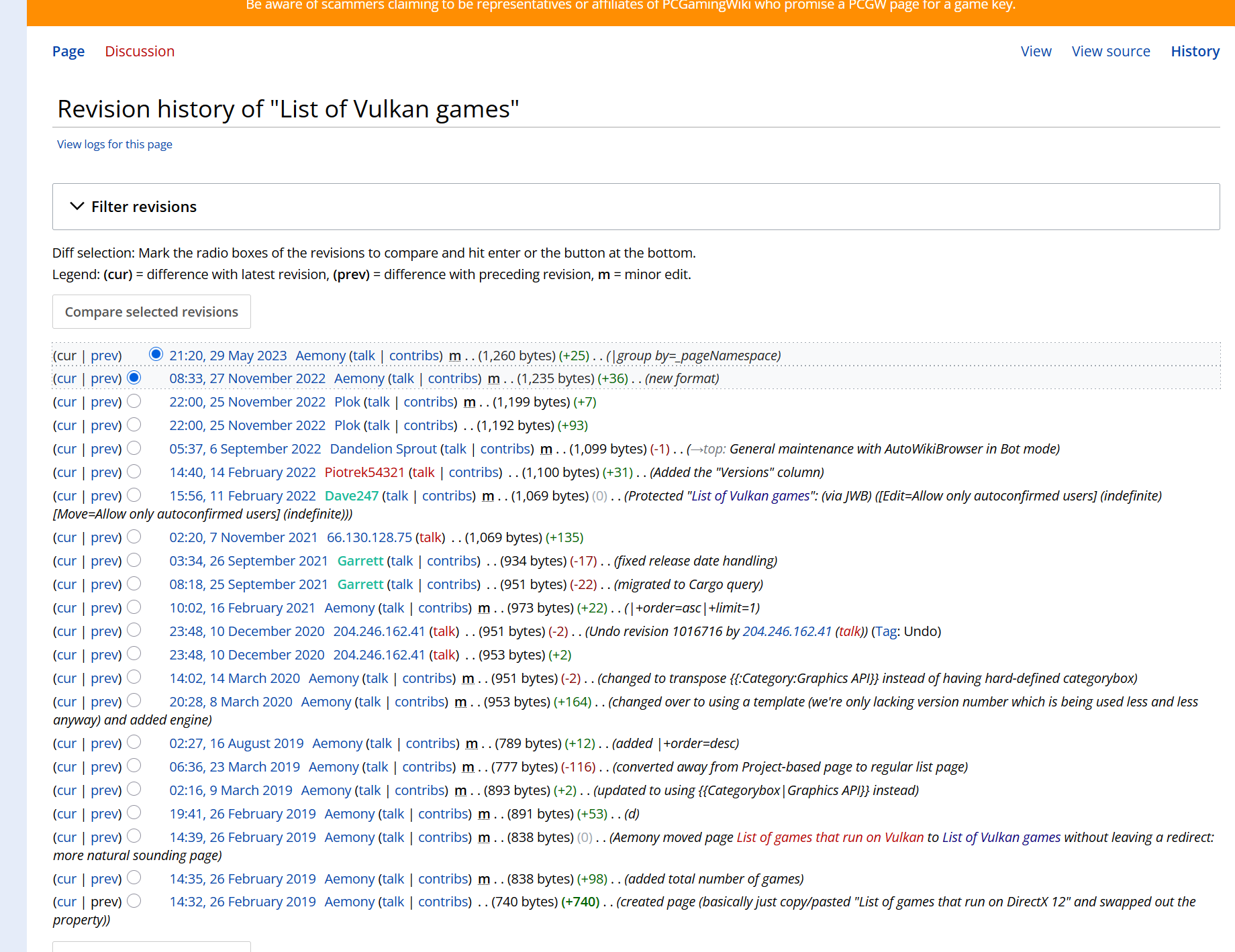Open the 06:36, 23 March 2019 revision
Image resolution: width=1235 pixels, height=952 pixels.
pyautogui.click(x=235, y=767)
